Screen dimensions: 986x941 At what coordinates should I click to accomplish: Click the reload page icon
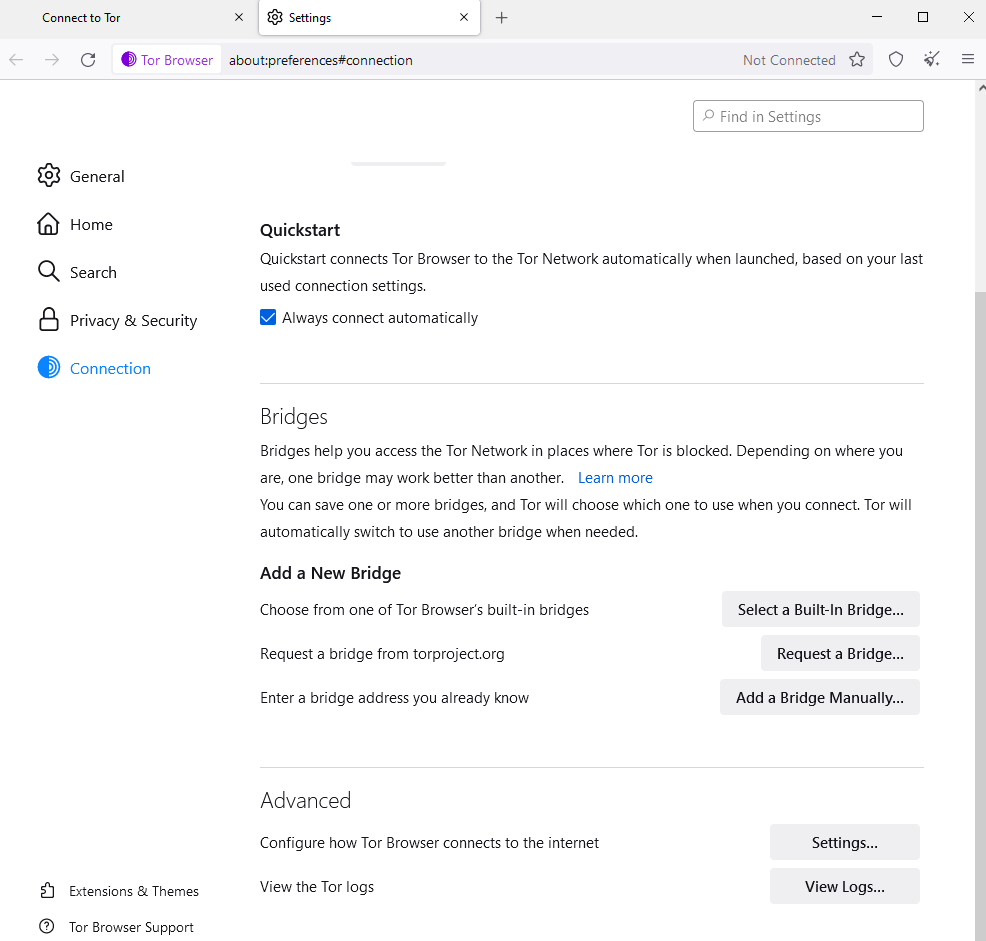click(x=88, y=60)
